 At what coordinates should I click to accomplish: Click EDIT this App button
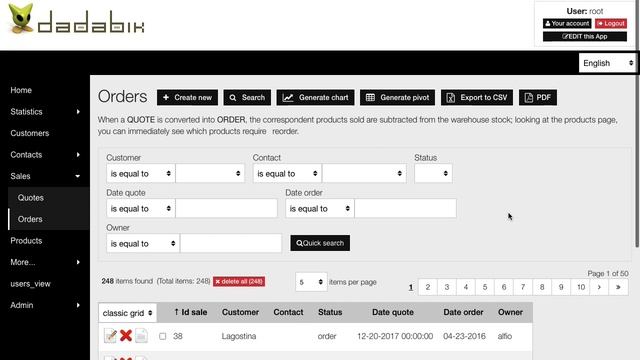click(584, 36)
